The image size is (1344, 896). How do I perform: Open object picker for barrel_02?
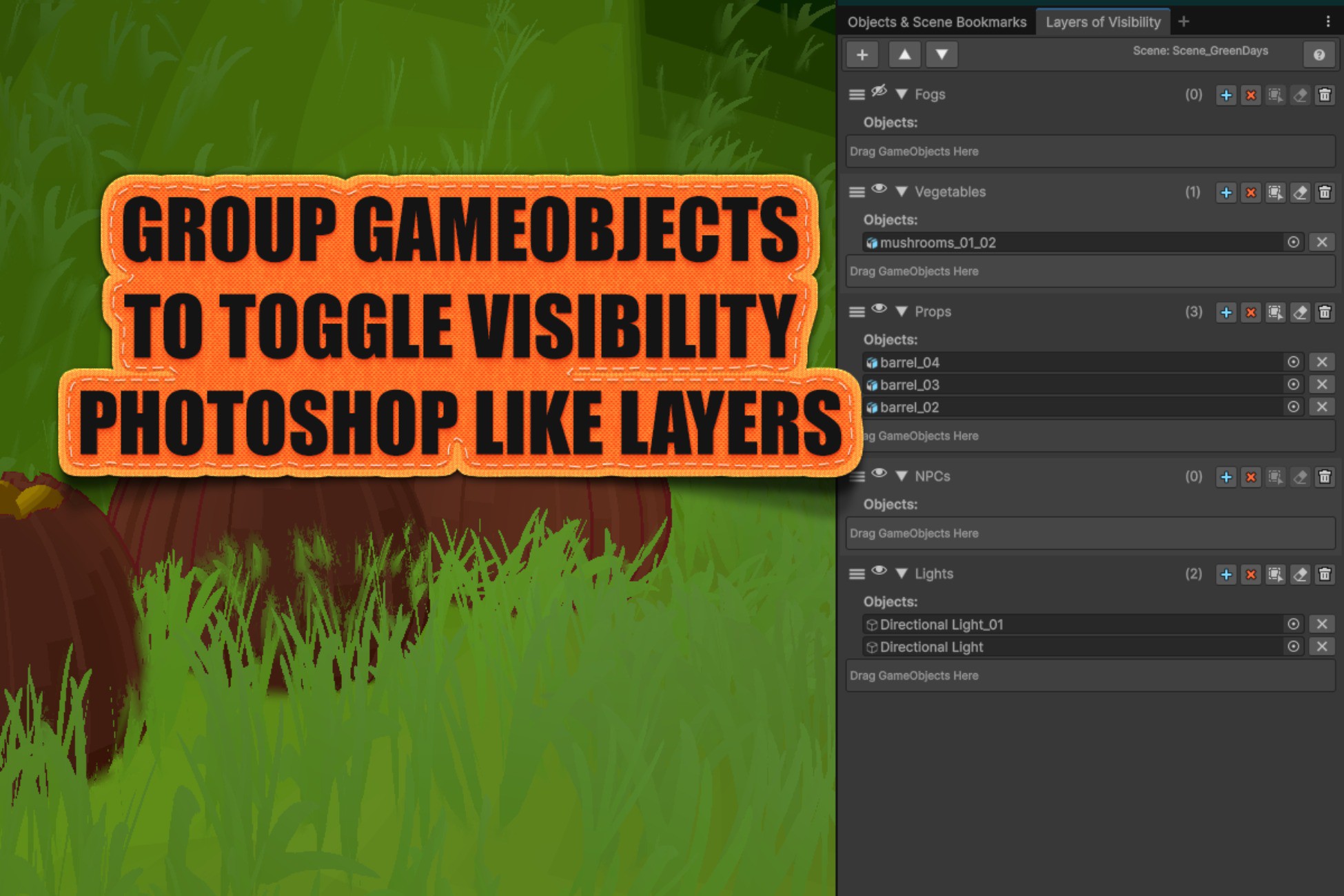(x=1293, y=407)
